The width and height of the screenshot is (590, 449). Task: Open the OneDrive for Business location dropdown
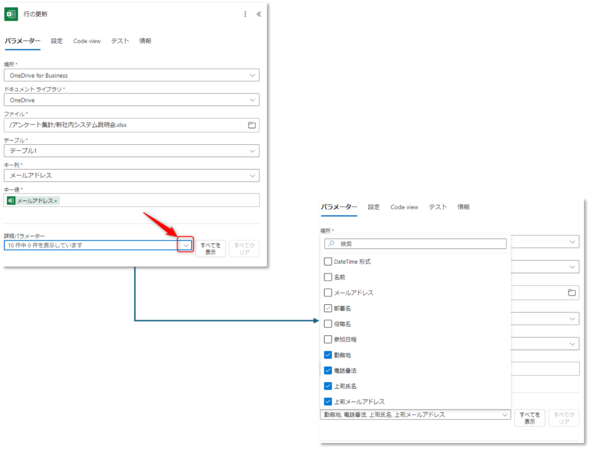pos(132,75)
